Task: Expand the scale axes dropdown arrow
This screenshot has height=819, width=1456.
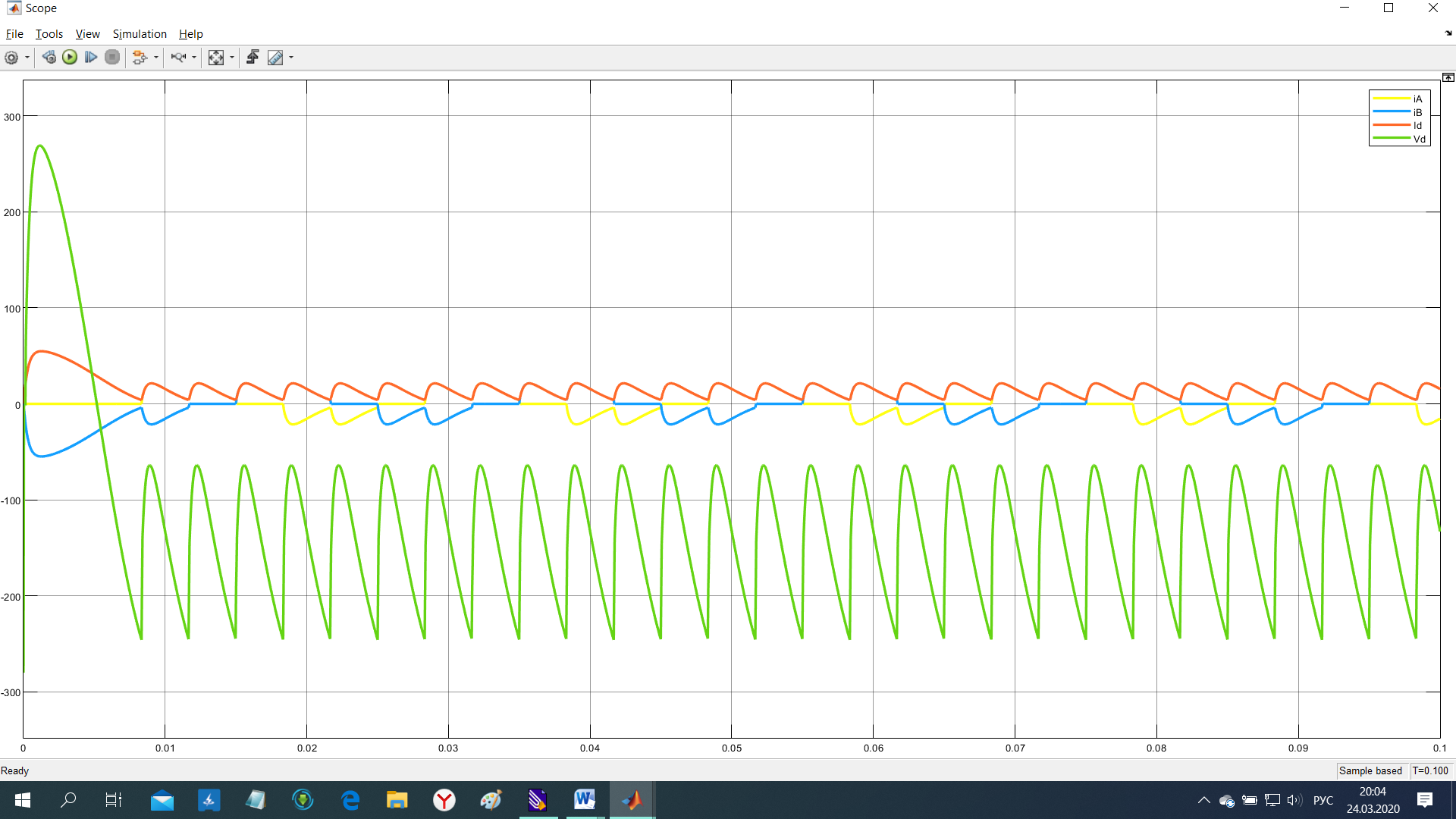Action: click(232, 58)
